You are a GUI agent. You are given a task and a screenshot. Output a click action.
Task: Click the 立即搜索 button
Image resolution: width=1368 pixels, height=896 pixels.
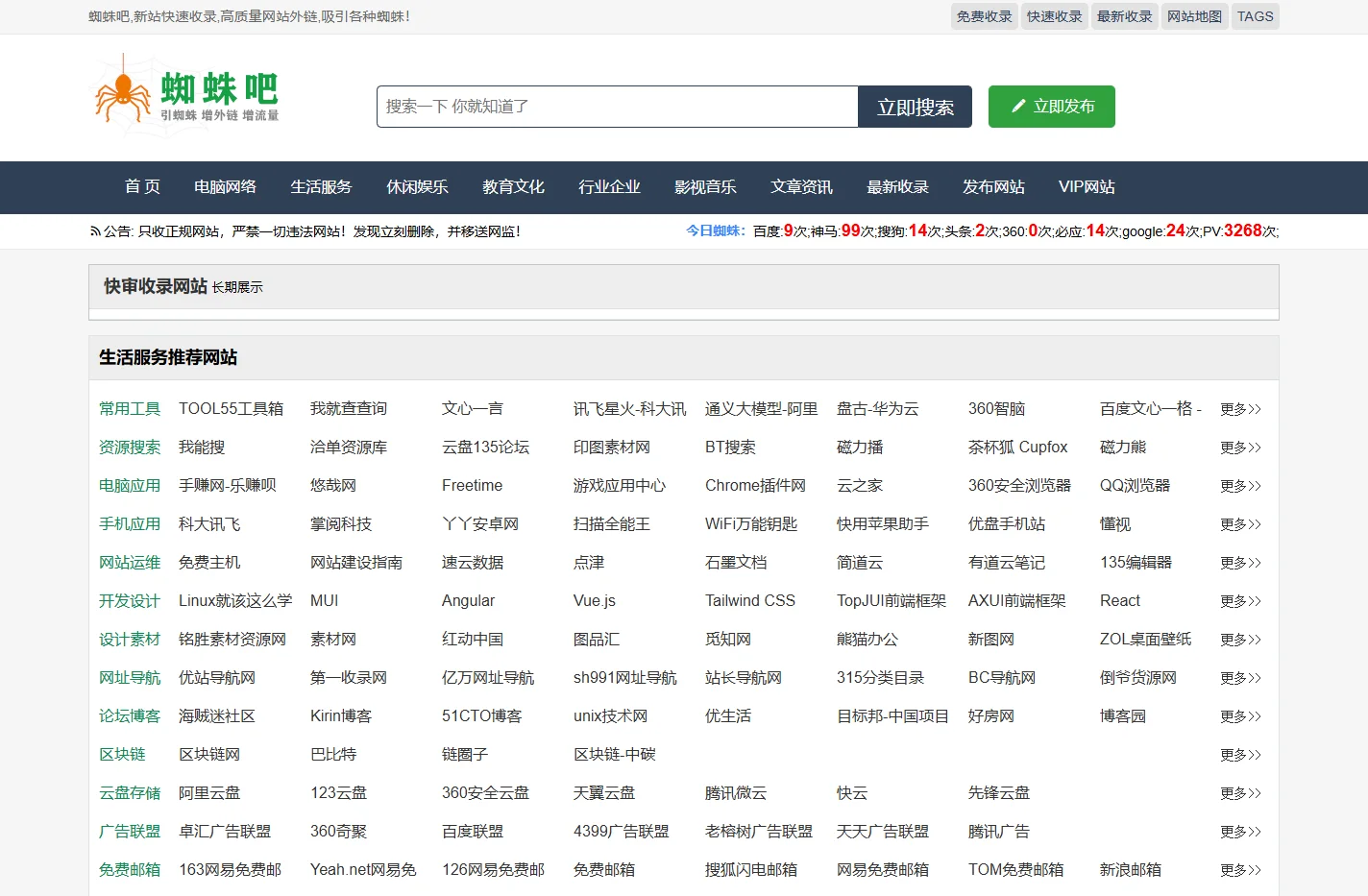click(x=915, y=107)
